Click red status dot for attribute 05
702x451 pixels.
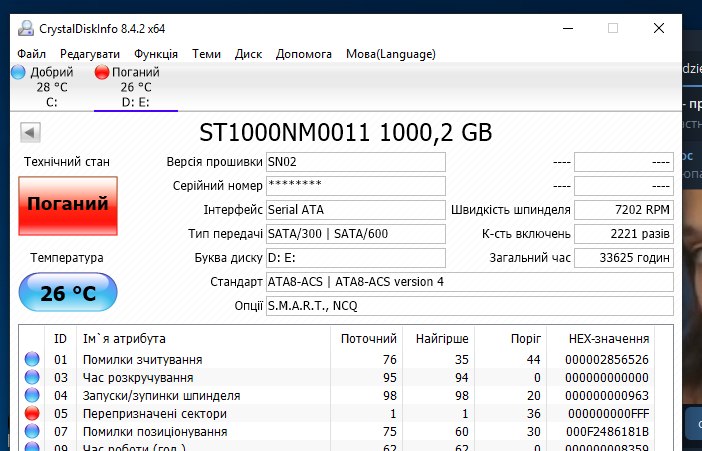click(x=32, y=413)
